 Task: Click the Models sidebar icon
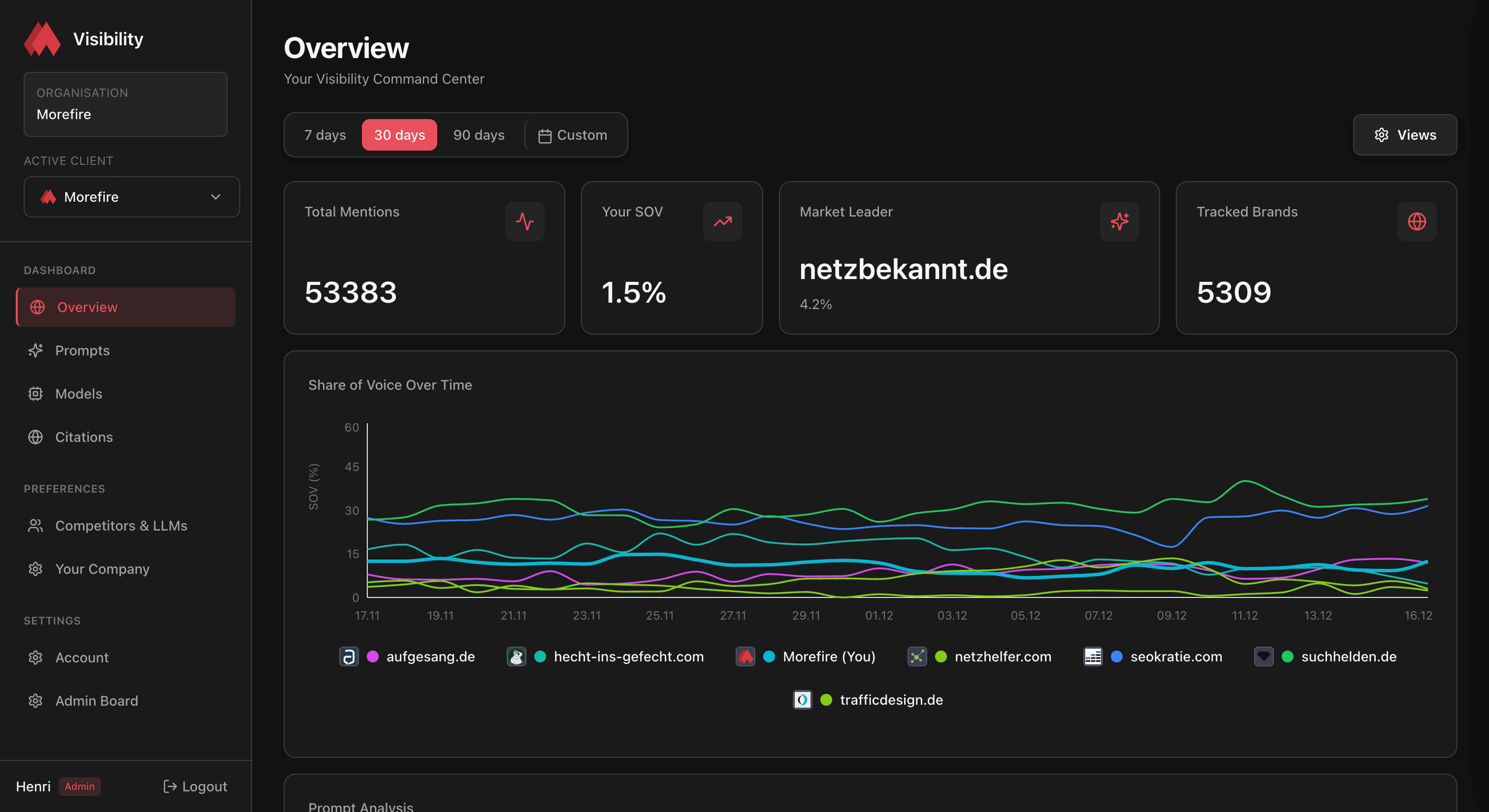35,393
